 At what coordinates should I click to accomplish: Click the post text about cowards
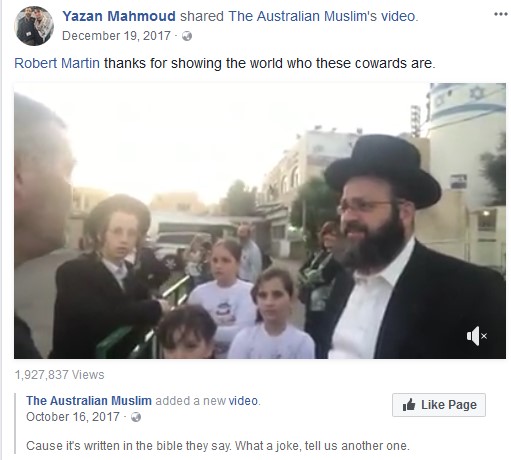point(270,63)
